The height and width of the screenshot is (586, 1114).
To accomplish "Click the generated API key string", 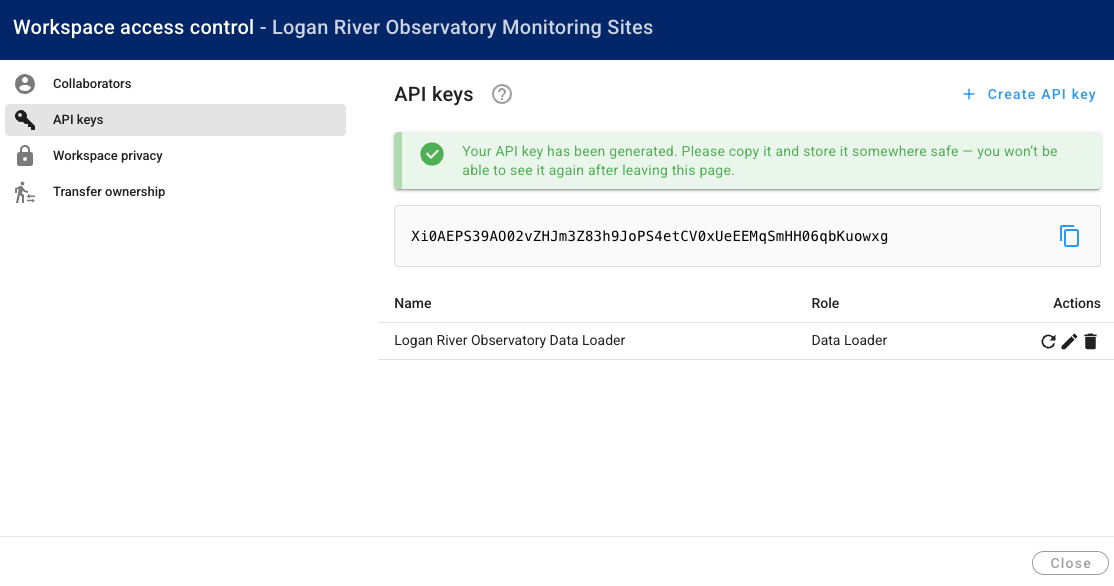I will pyautogui.click(x=649, y=237).
